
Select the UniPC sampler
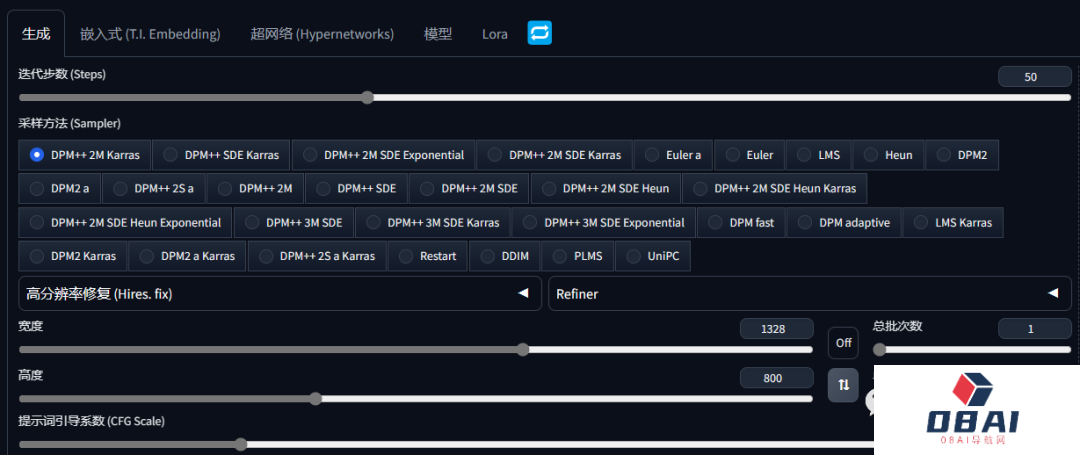click(652, 256)
